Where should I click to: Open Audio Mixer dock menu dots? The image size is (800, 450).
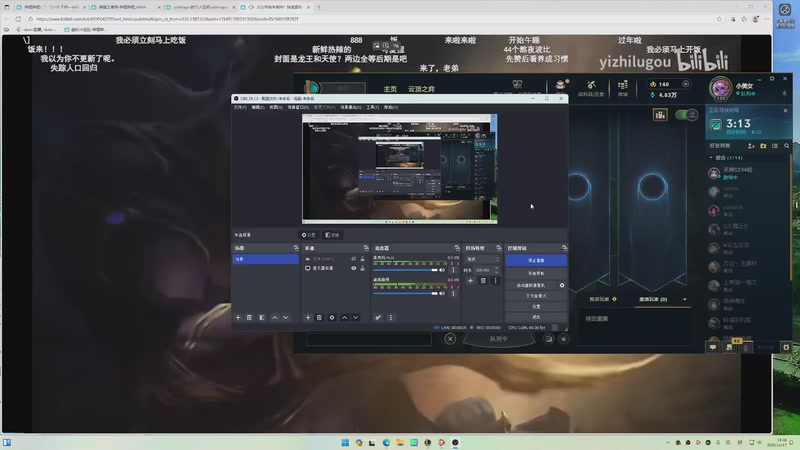click(x=391, y=317)
